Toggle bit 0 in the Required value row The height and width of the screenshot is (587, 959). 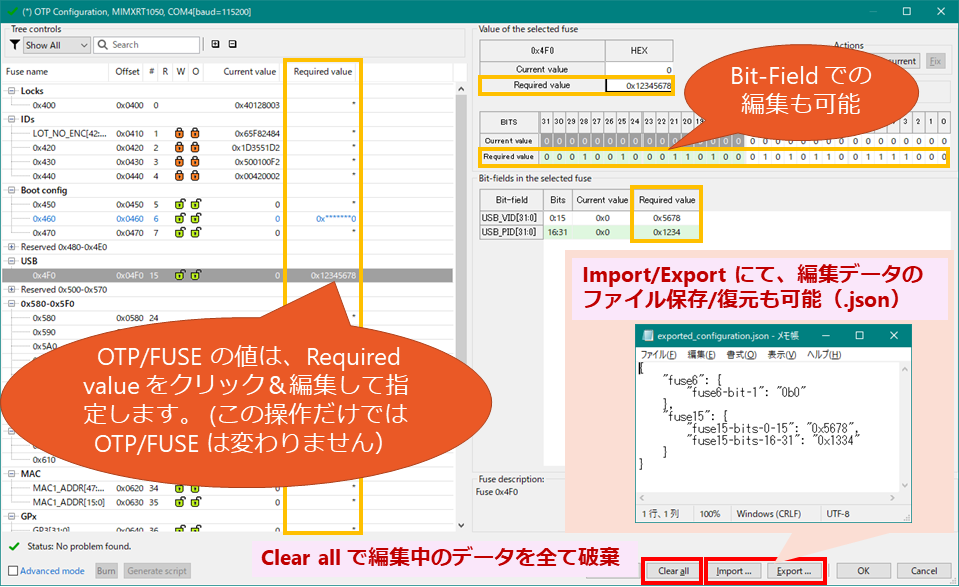(942, 157)
